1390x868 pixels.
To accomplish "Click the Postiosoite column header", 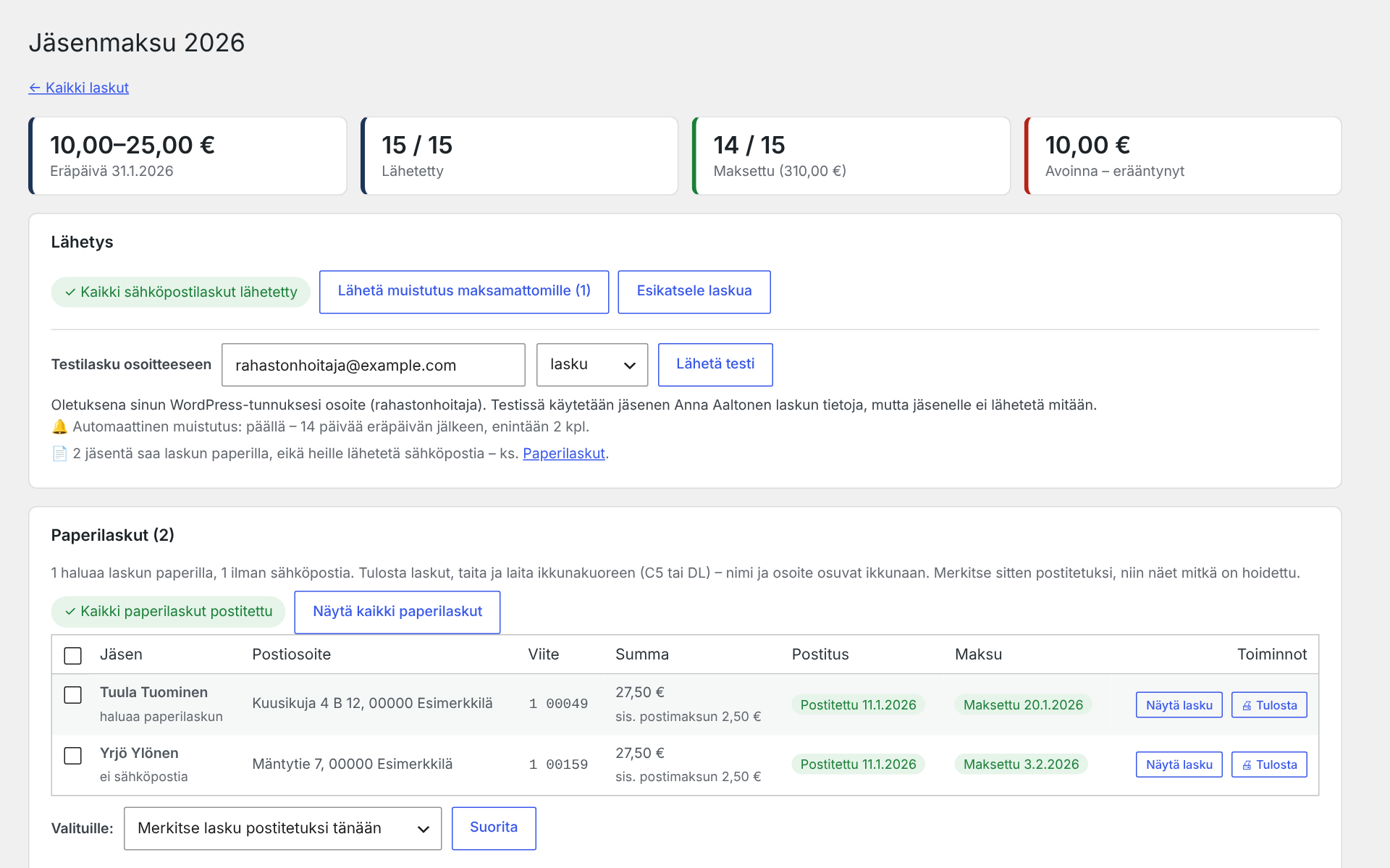I will coord(291,654).
